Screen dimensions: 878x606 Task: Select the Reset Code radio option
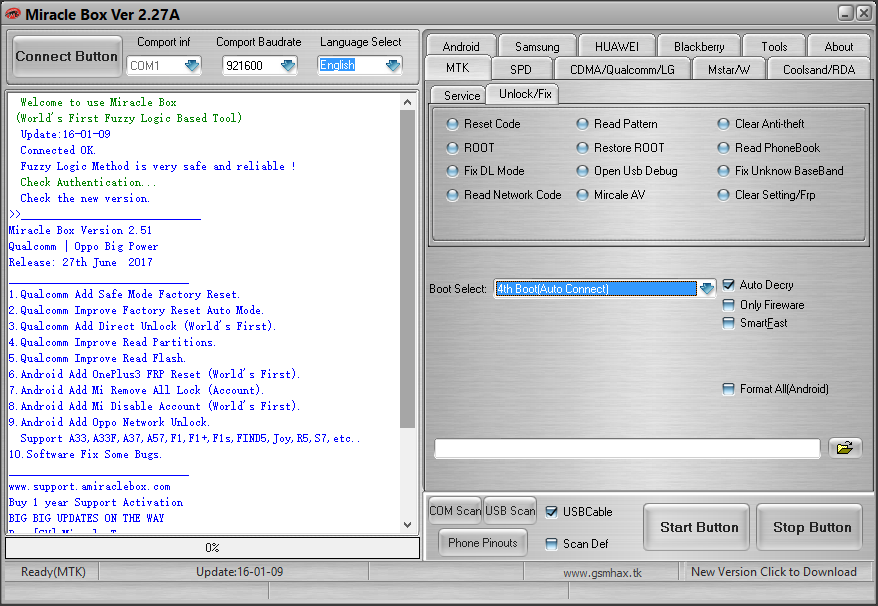tap(484, 124)
